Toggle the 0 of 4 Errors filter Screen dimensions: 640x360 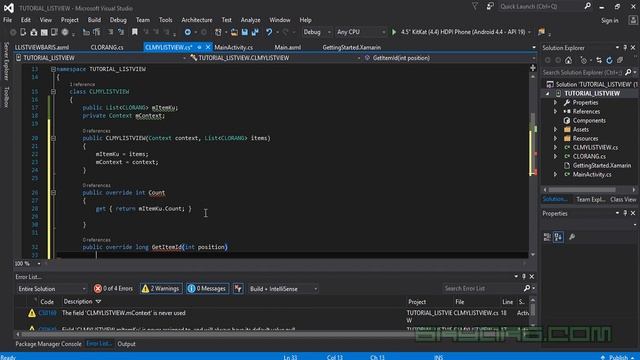point(113,289)
